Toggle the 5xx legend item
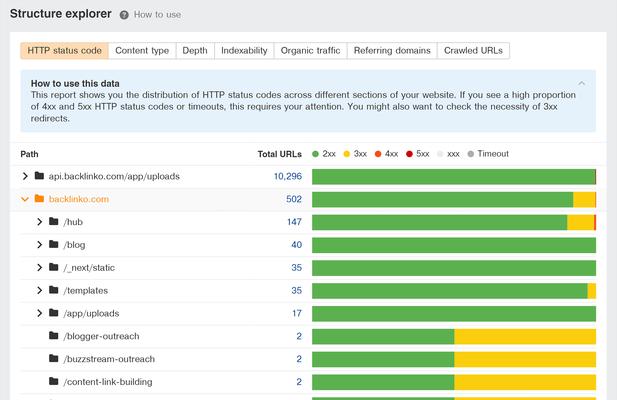The image size is (617, 400). pyautogui.click(x=417, y=154)
